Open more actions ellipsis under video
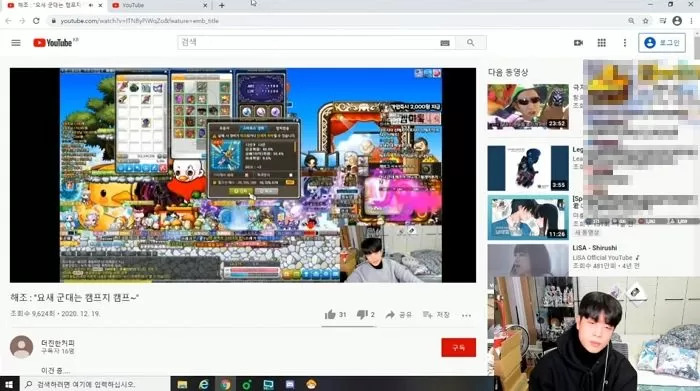 [467, 315]
